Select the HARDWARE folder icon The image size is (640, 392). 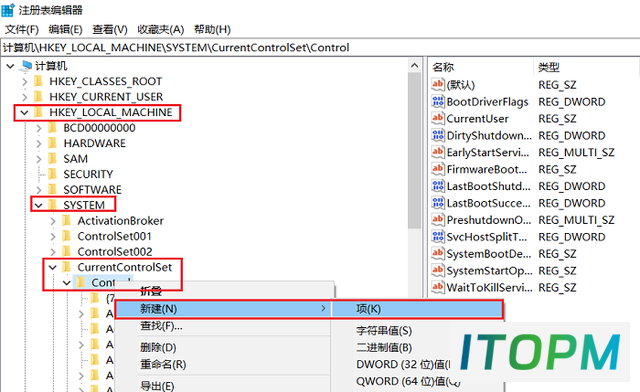click(52, 143)
